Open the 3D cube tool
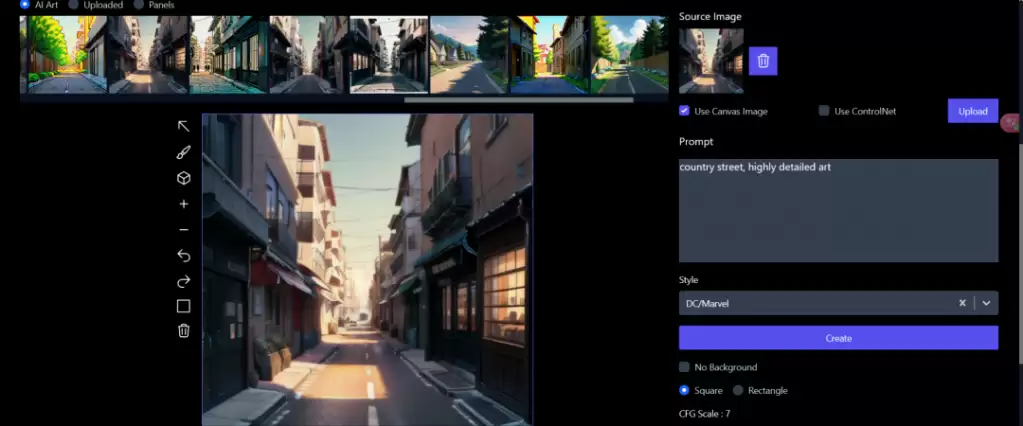Viewport: 1023px width, 426px height. [183, 178]
